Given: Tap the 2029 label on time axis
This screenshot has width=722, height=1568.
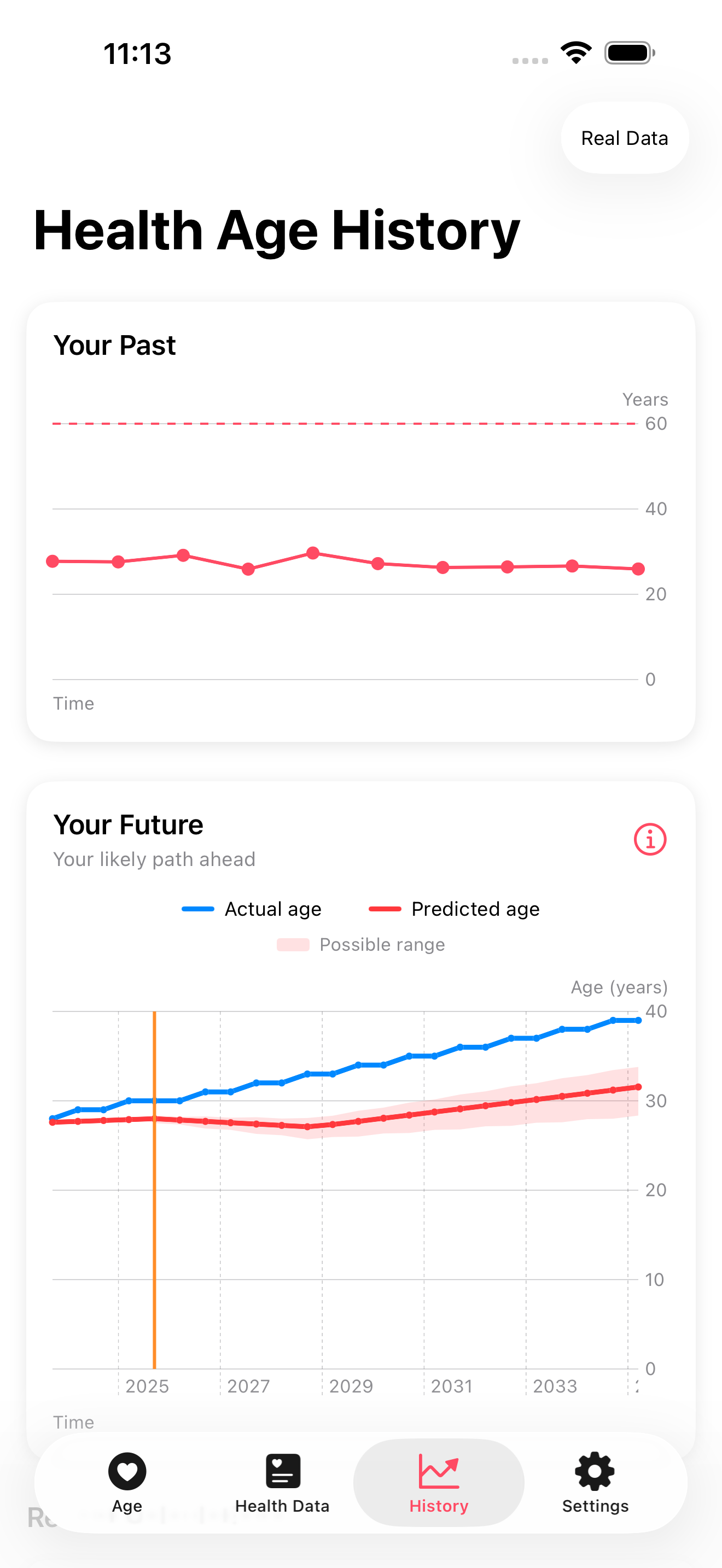Looking at the screenshot, I should (351, 1386).
